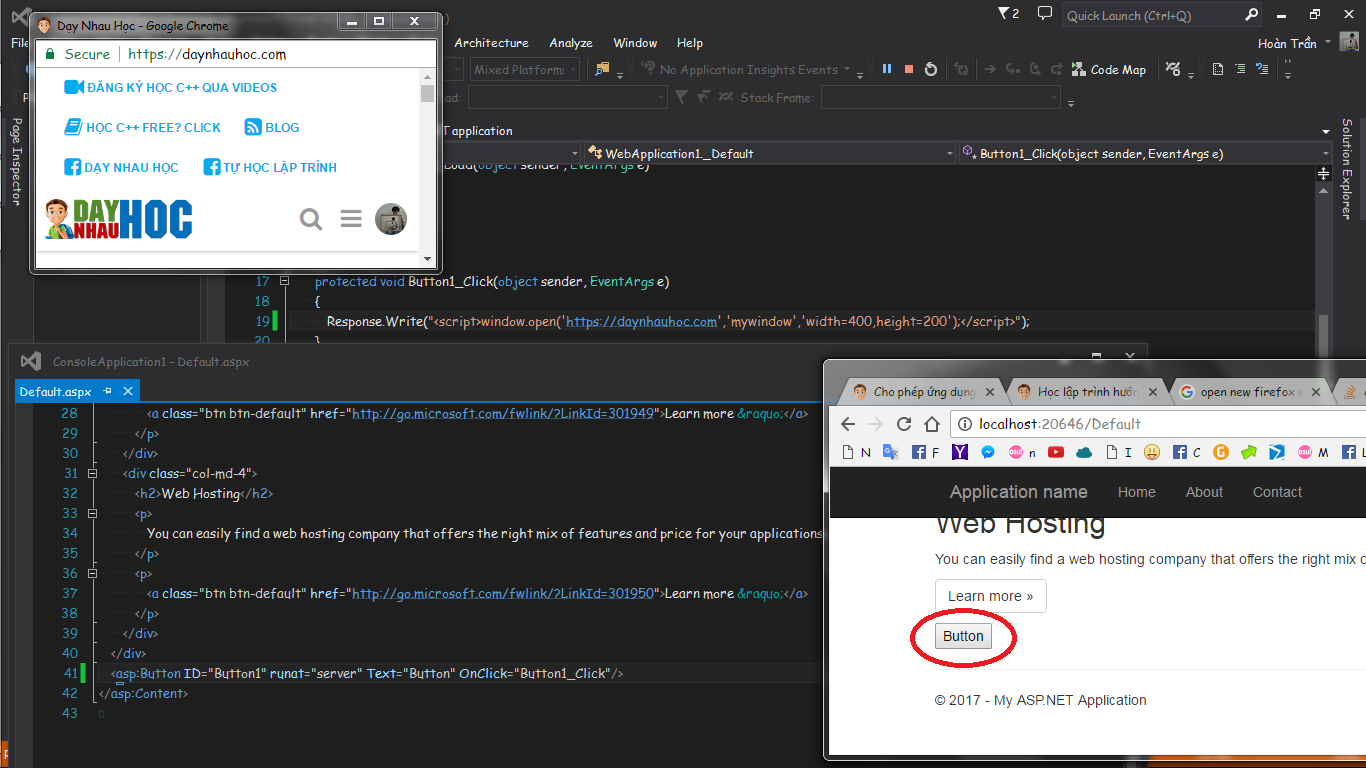
Task: Click the feedback speech bubble icon
Action: click(1045, 14)
